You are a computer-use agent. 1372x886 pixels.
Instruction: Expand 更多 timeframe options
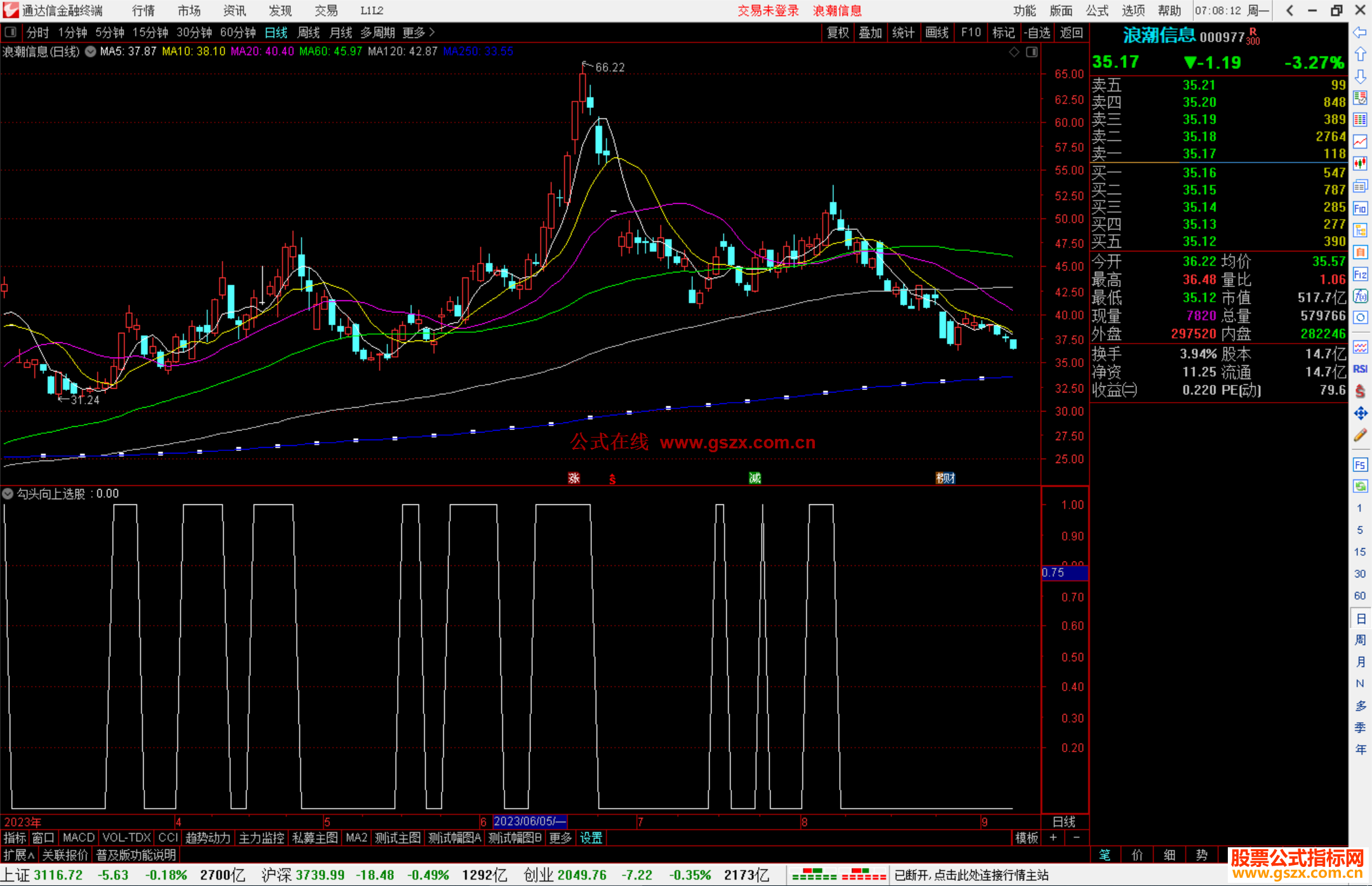tap(419, 32)
